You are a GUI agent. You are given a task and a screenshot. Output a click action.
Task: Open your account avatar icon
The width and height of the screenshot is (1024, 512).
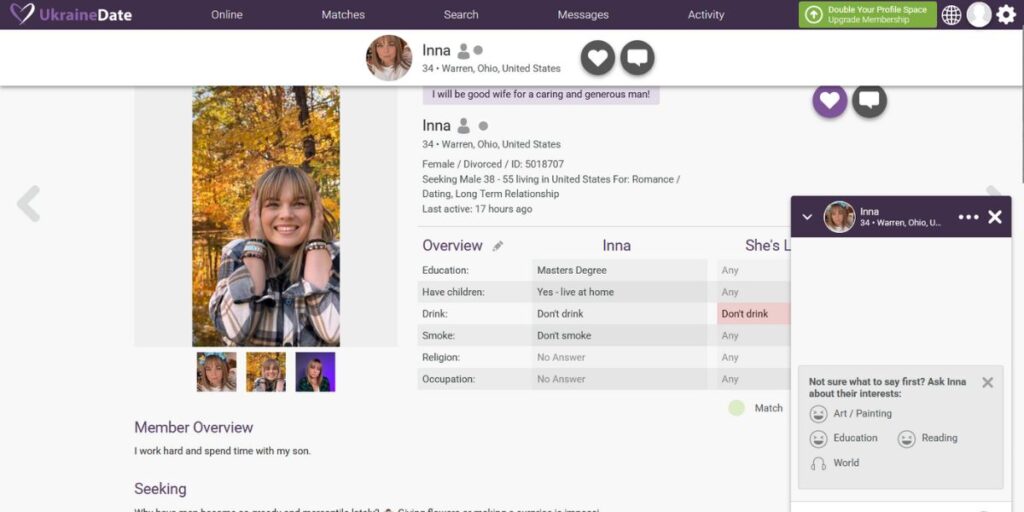coord(979,14)
